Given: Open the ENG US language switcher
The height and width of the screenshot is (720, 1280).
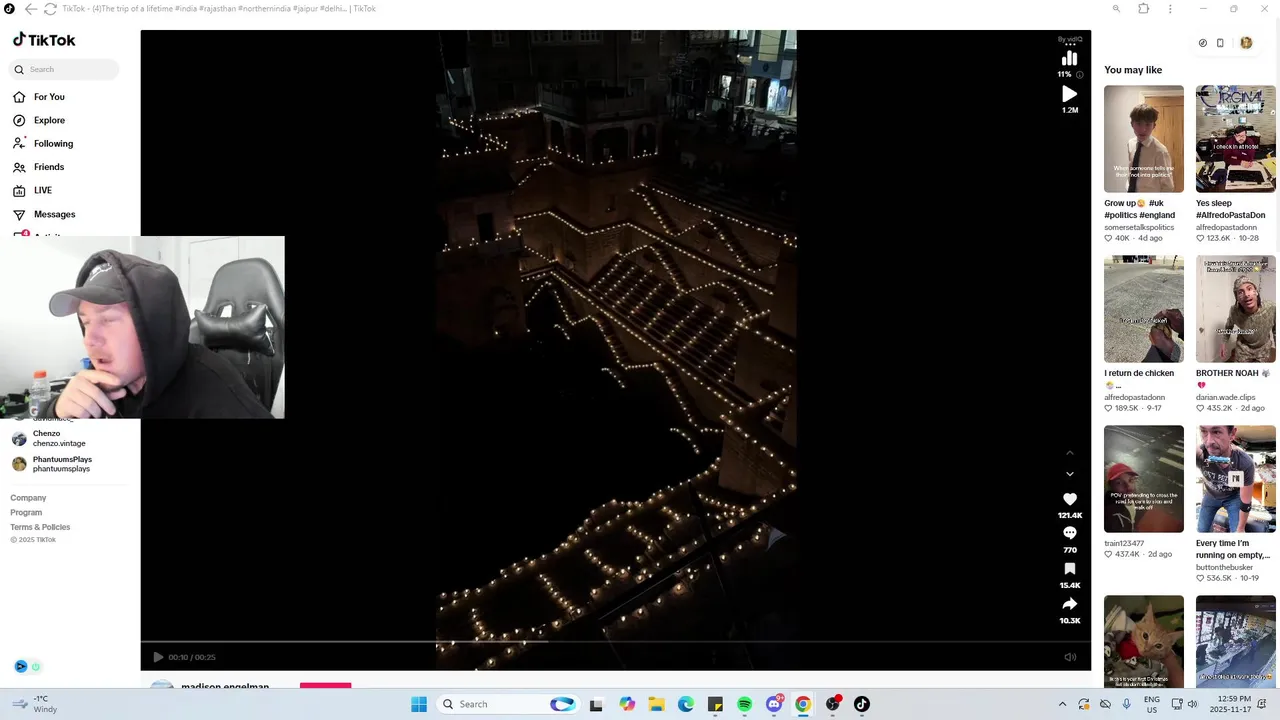Looking at the screenshot, I should [x=1152, y=704].
